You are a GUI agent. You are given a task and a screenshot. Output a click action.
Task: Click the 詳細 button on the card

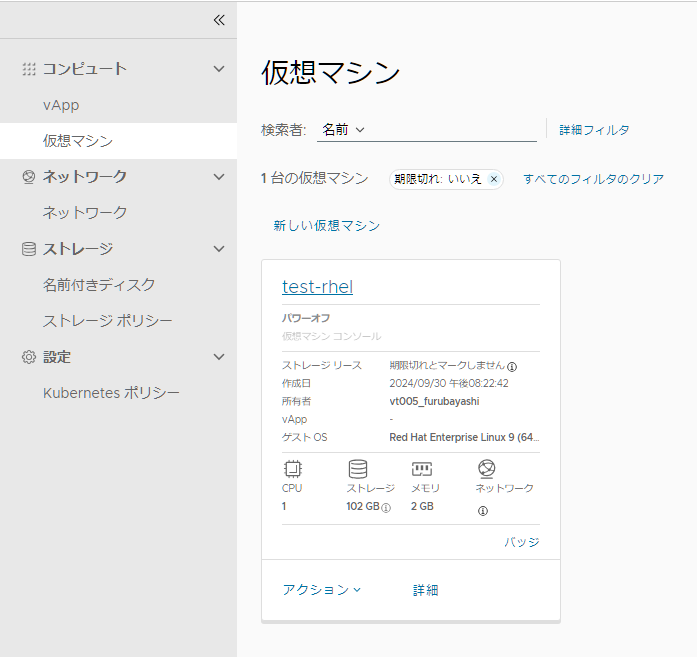[x=425, y=590]
